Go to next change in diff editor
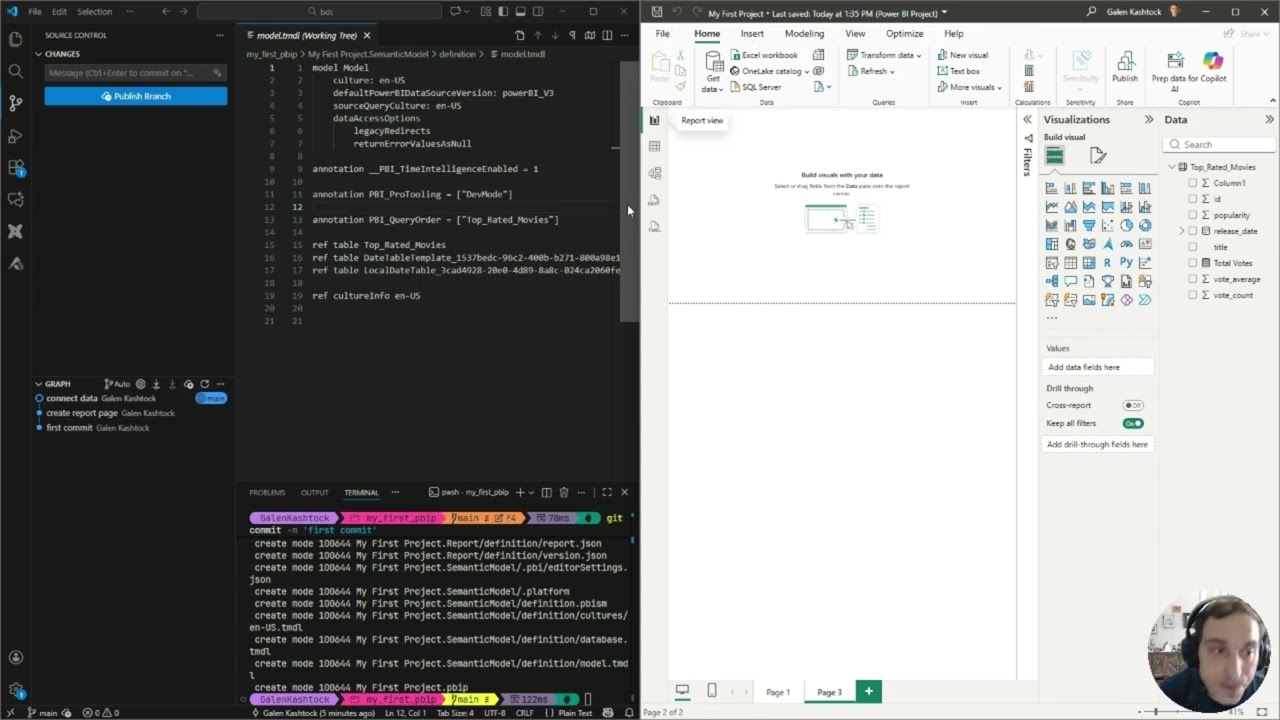The width and height of the screenshot is (1280, 720). pos(555,35)
